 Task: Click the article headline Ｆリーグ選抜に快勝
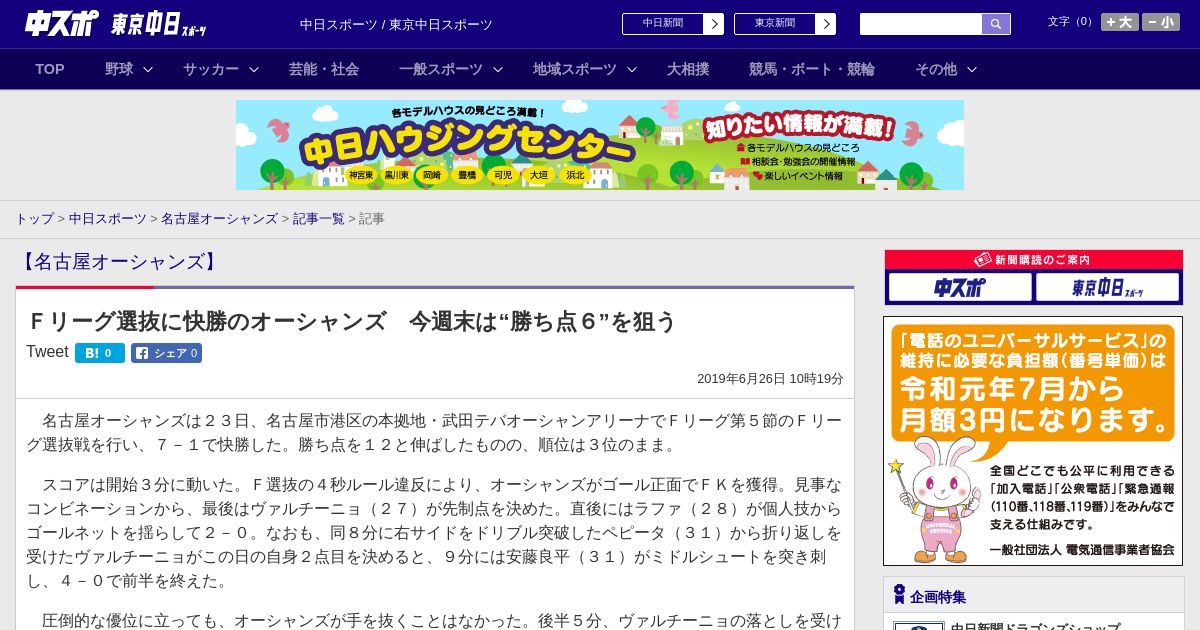point(351,321)
